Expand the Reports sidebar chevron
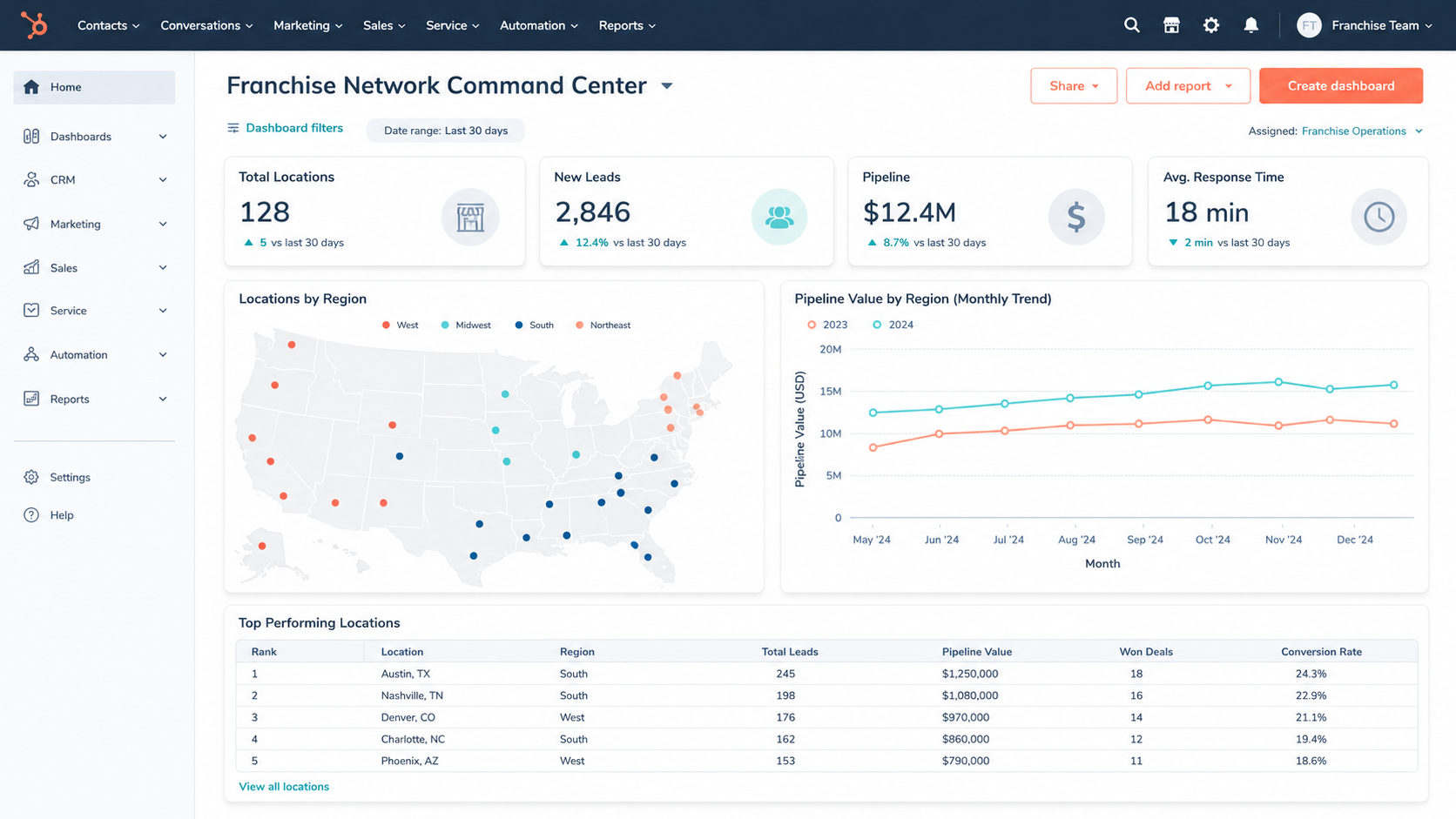Viewport: 1456px width, 819px height. 163,399
